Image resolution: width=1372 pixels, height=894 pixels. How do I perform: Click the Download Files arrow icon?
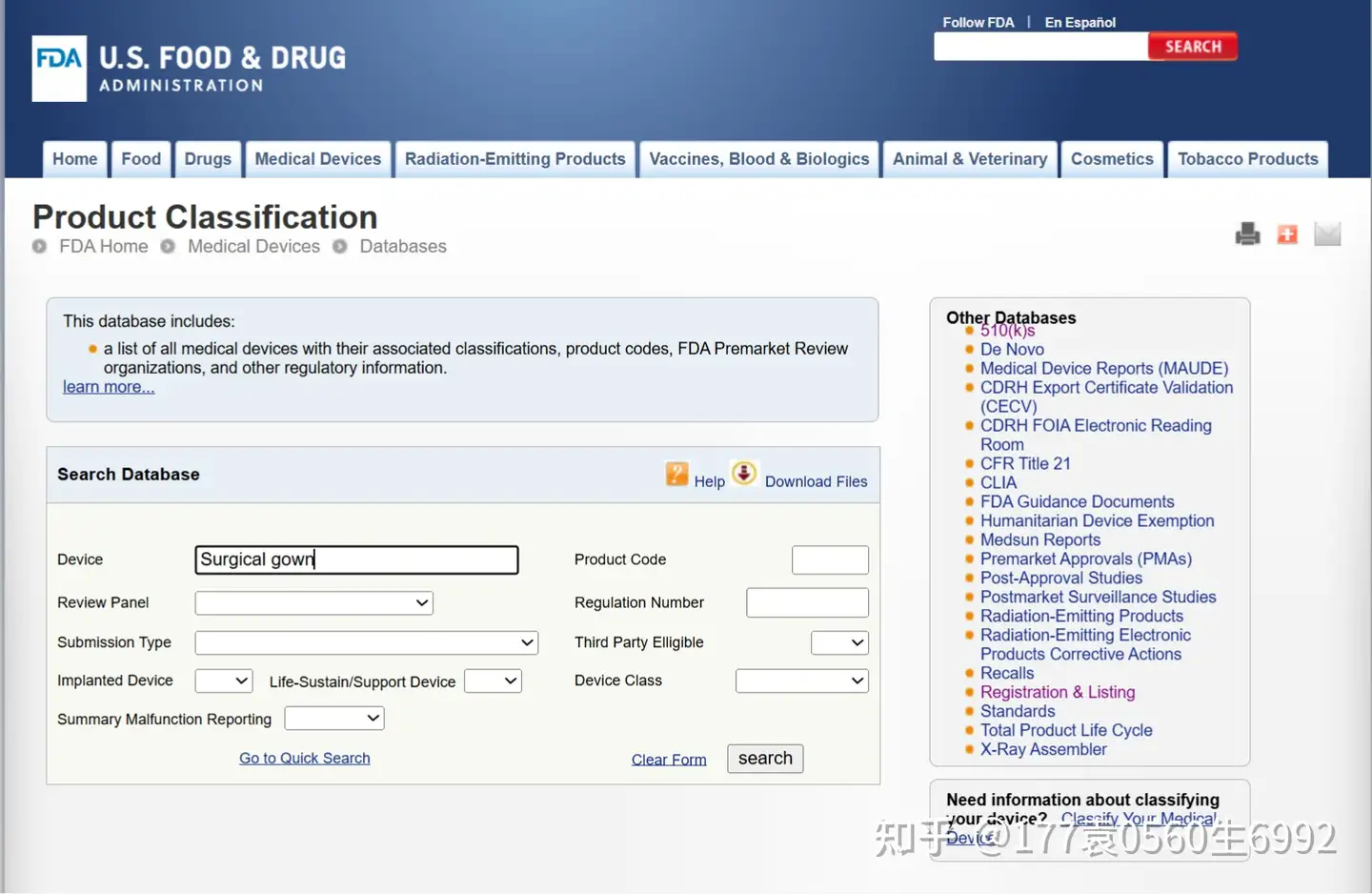coord(744,473)
